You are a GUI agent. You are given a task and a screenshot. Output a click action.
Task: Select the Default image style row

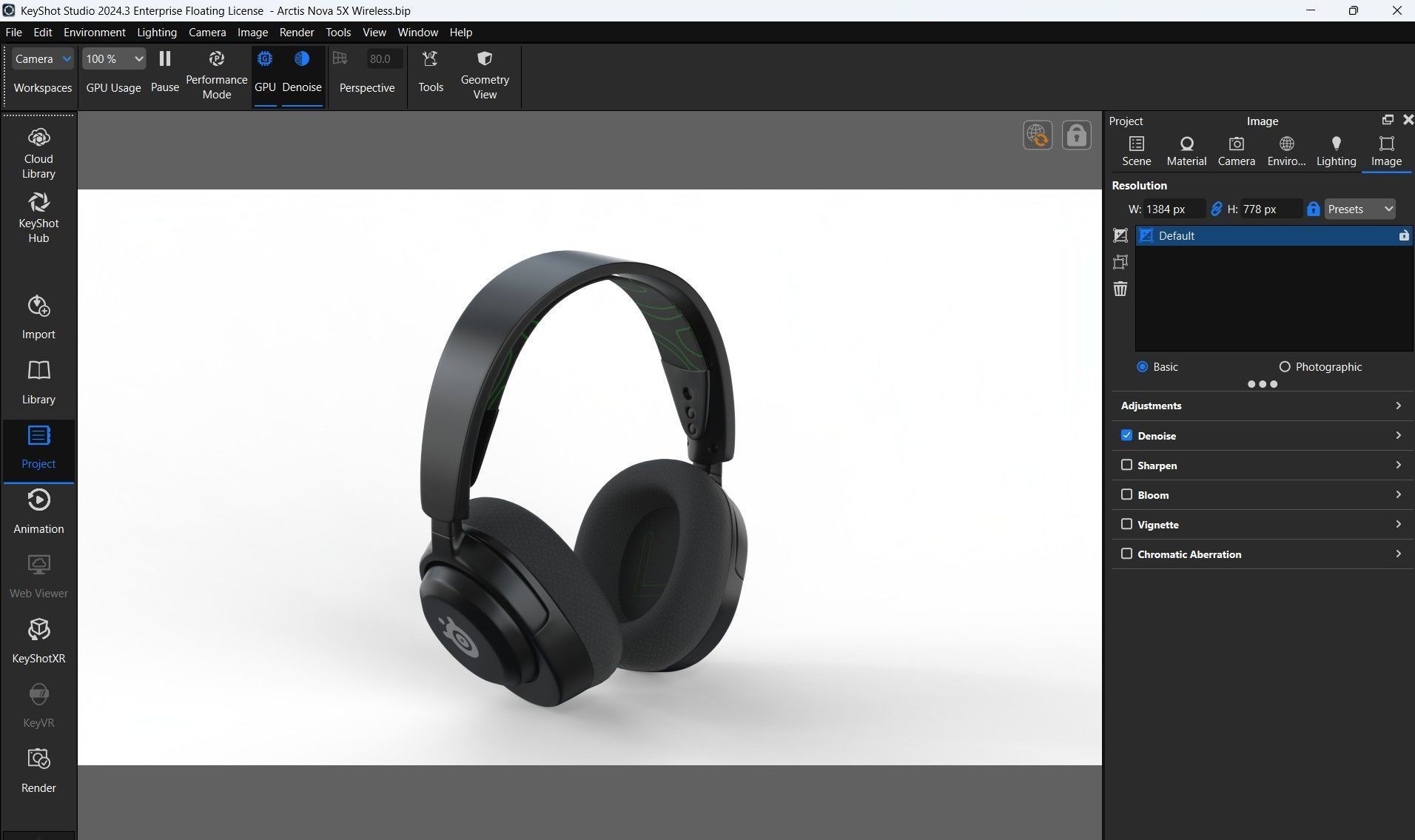point(1274,235)
